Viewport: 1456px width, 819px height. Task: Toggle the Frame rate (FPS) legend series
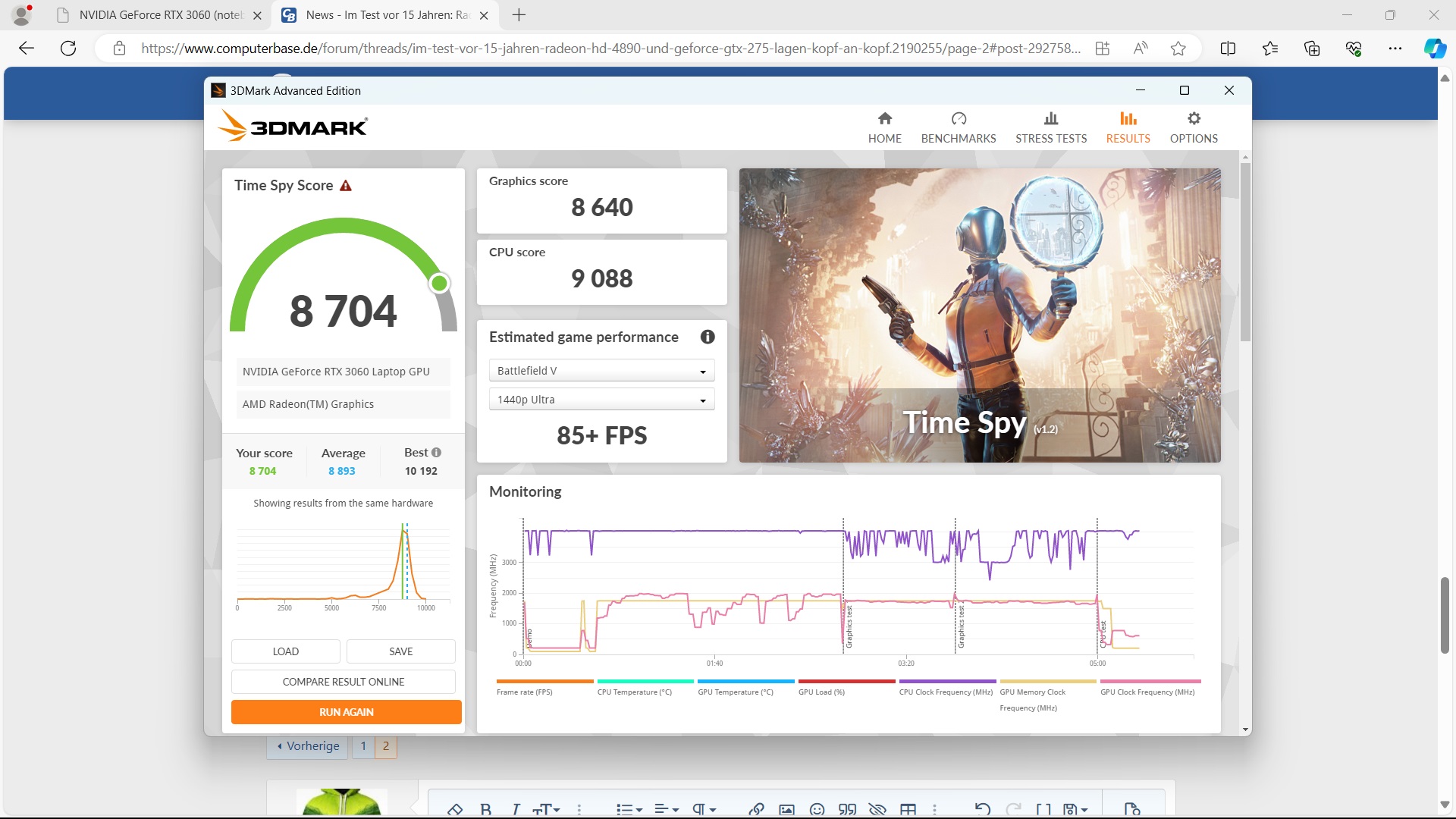525,692
